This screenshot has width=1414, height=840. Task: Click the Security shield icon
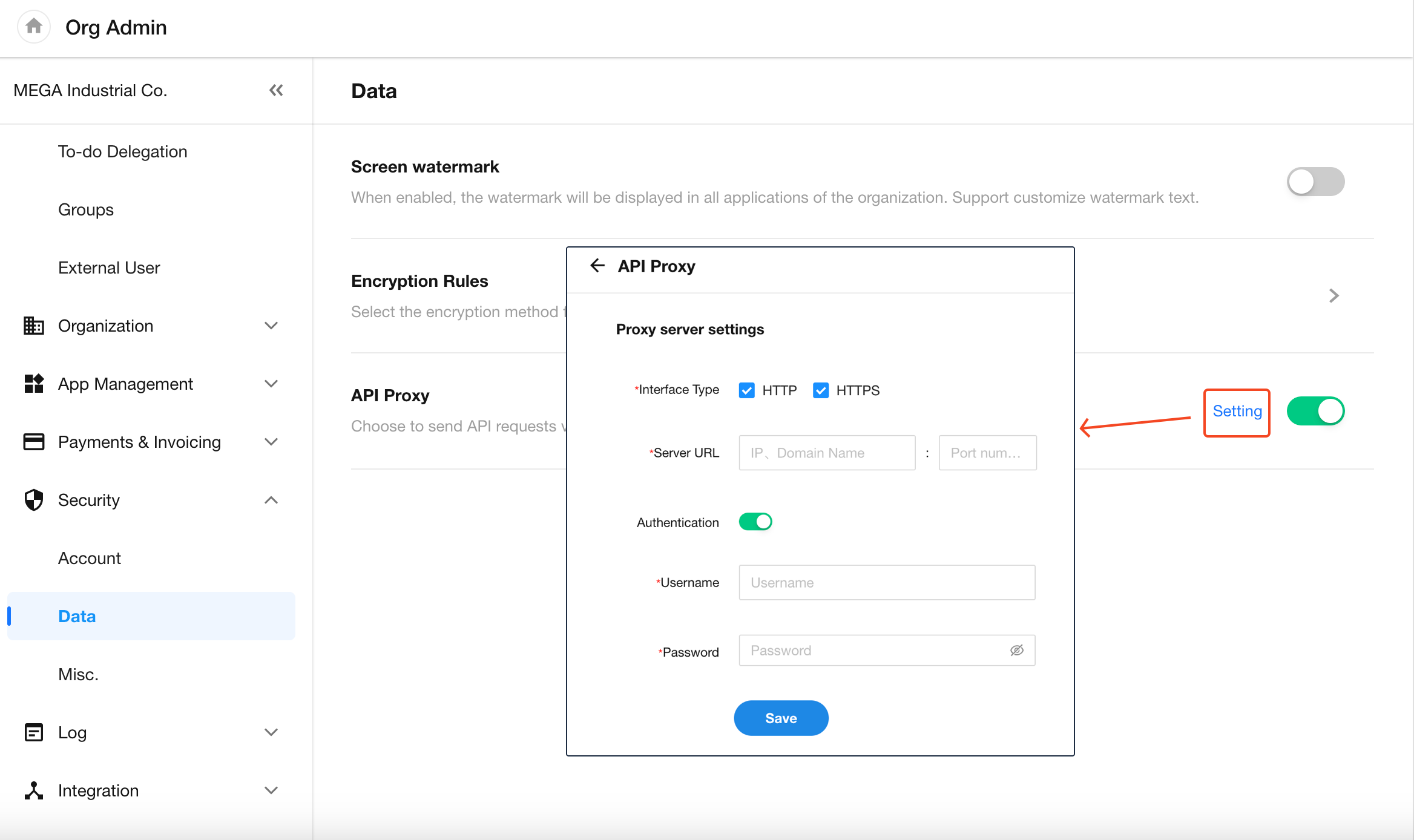pyautogui.click(x=34, y=500)
